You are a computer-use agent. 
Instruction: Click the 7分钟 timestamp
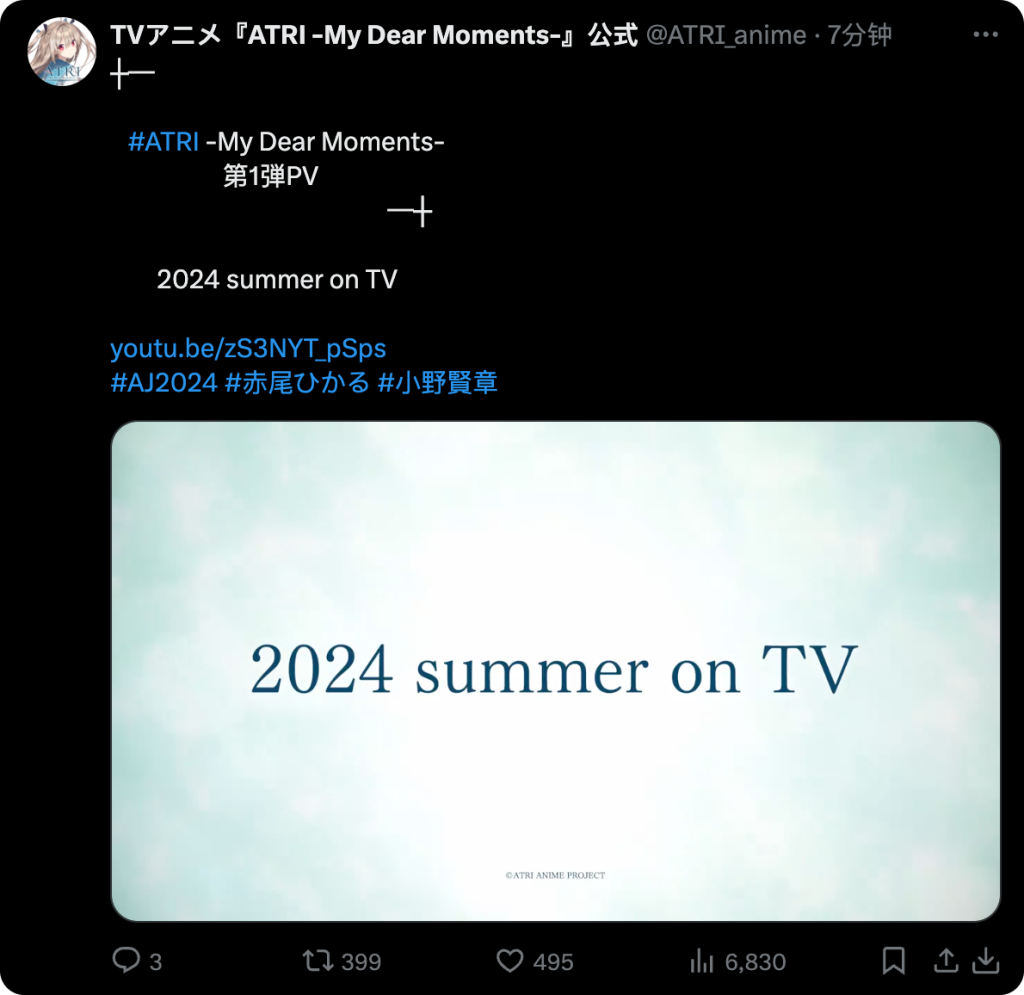point(859,35)
